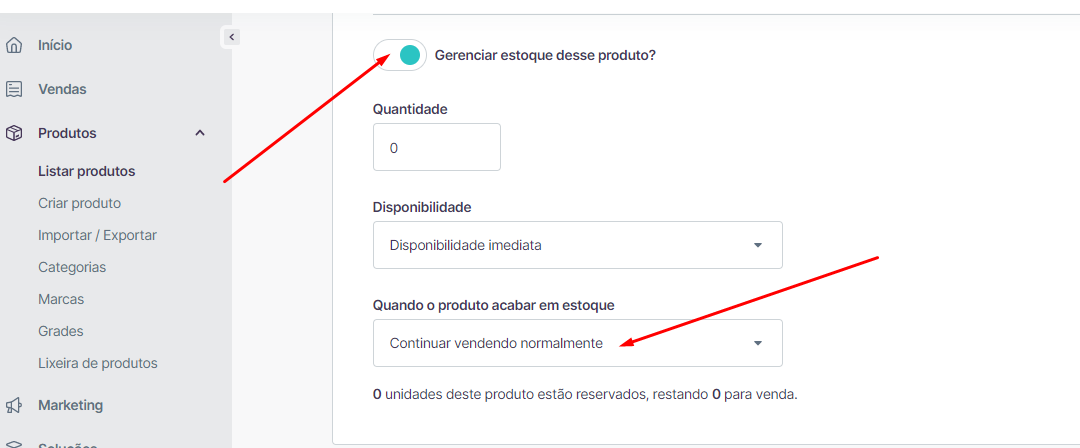Open Quando o produto acabar dropdown

pos(578,343)
